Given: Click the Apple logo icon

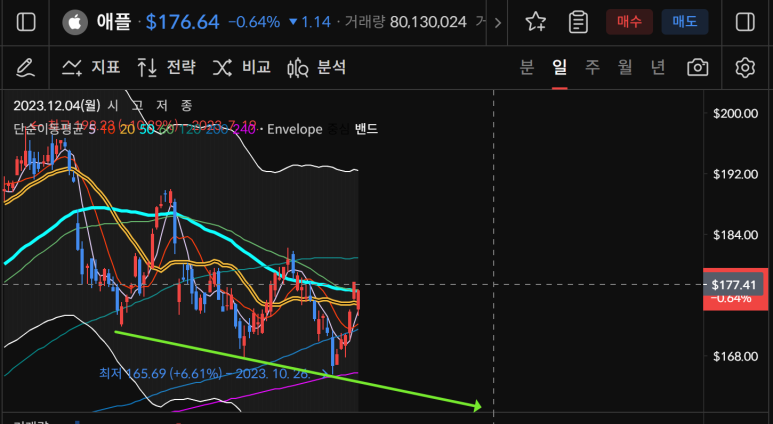Looking at the screenshot, I should click(75, 22).
